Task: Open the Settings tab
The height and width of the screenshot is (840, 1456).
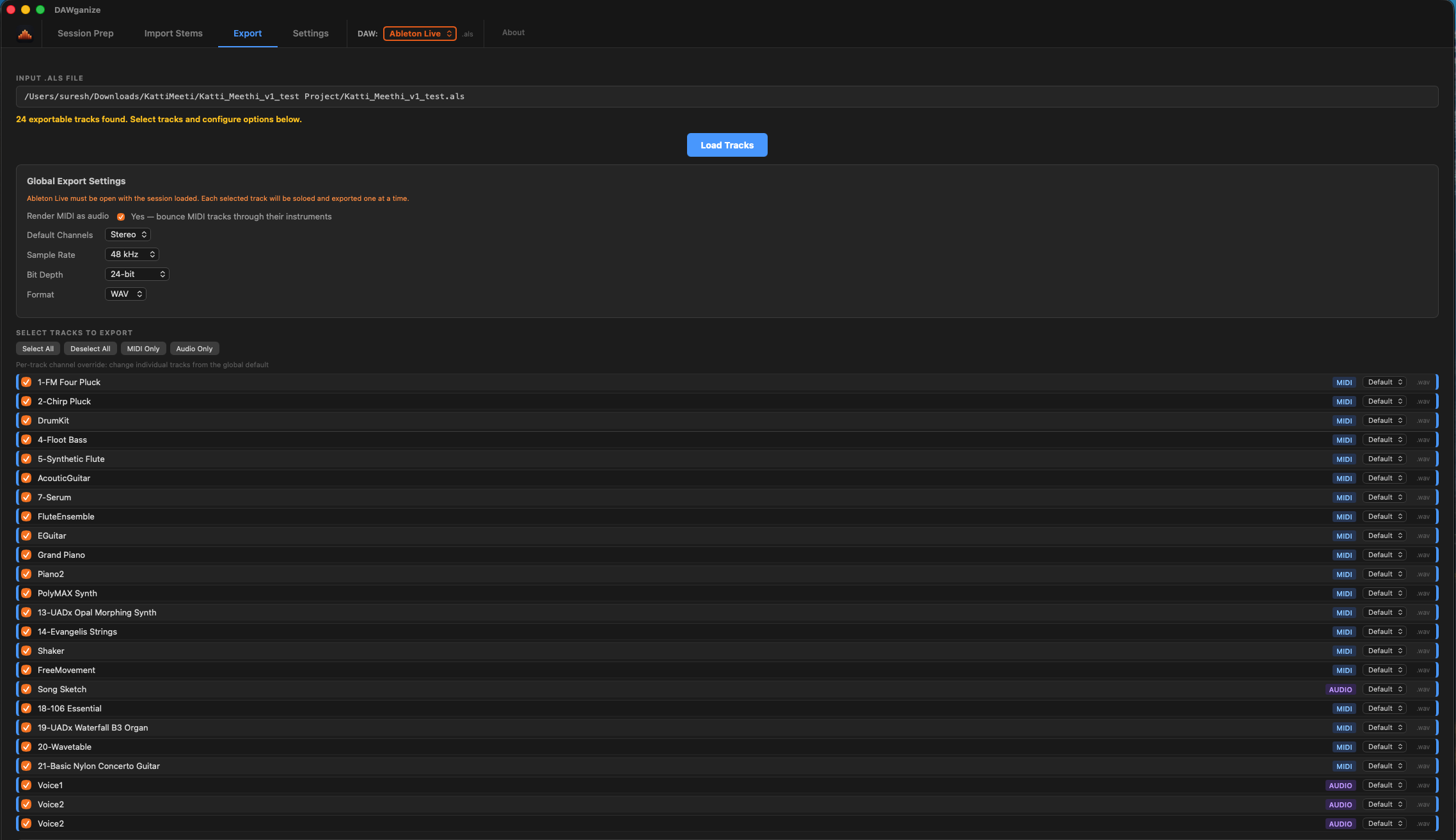Action: [x=310, y=33]
